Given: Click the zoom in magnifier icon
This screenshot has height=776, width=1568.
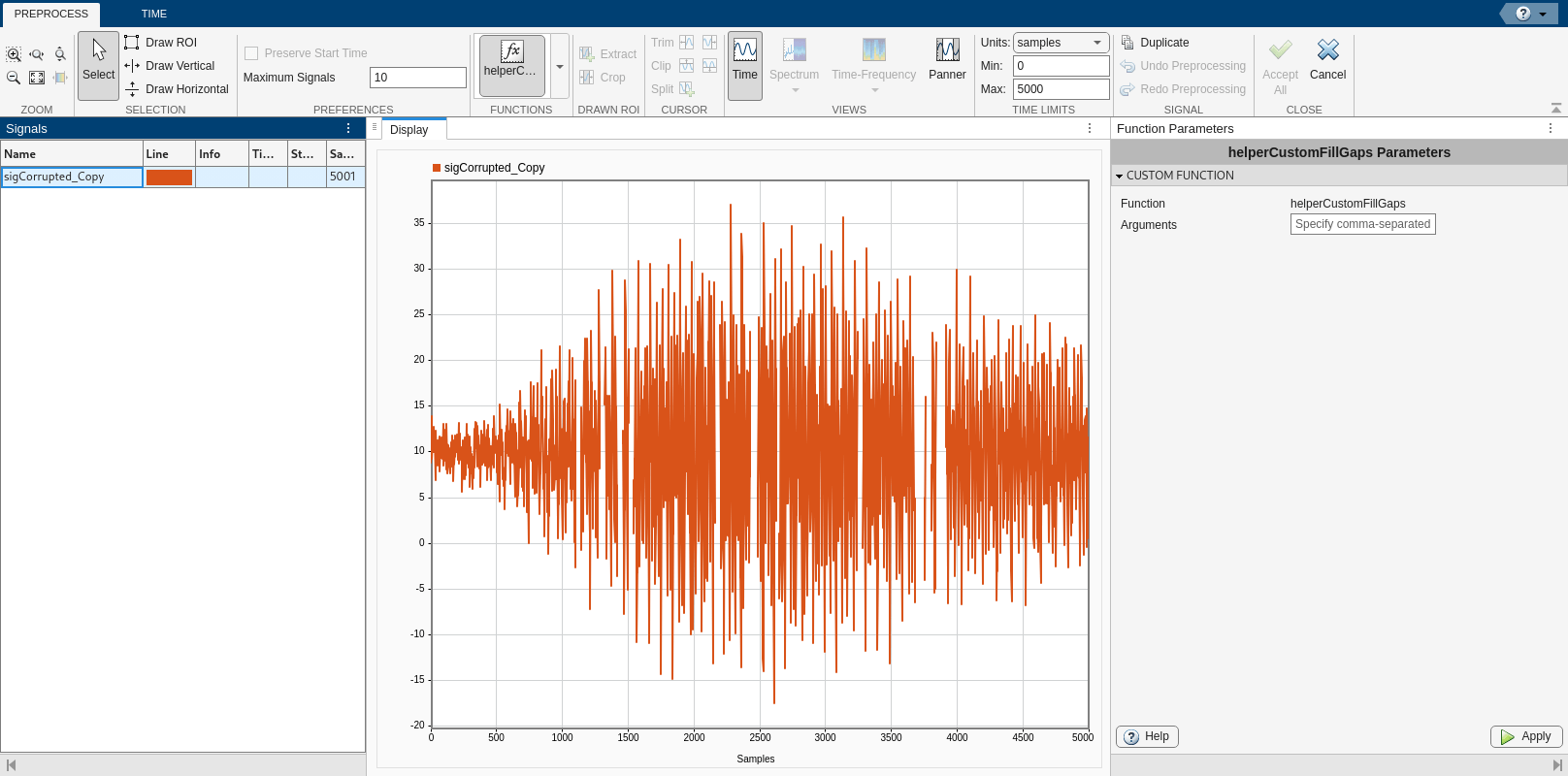Looking at the screenshot, I should (14, 54).
